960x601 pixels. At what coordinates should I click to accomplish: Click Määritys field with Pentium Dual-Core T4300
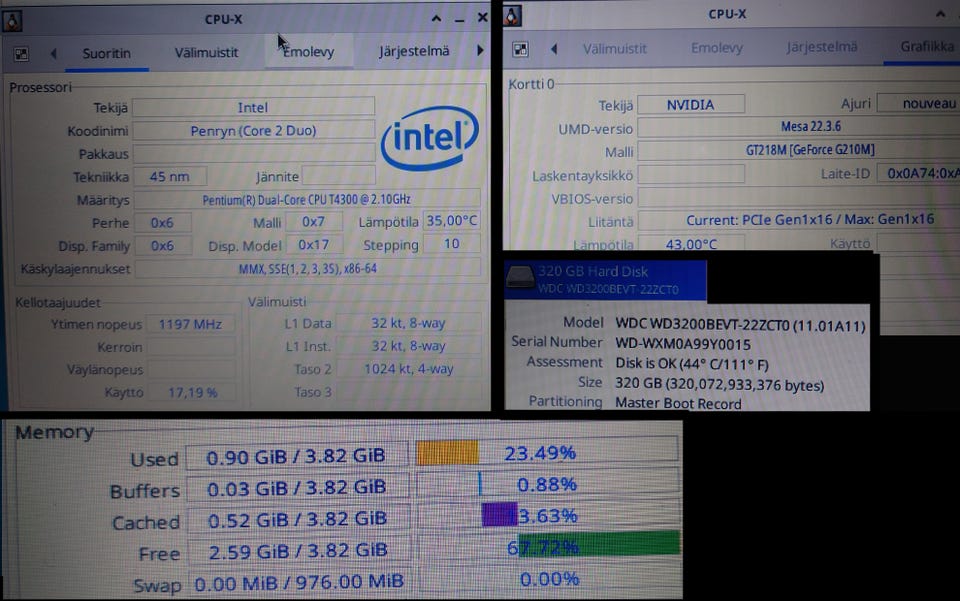coord(307,200)
